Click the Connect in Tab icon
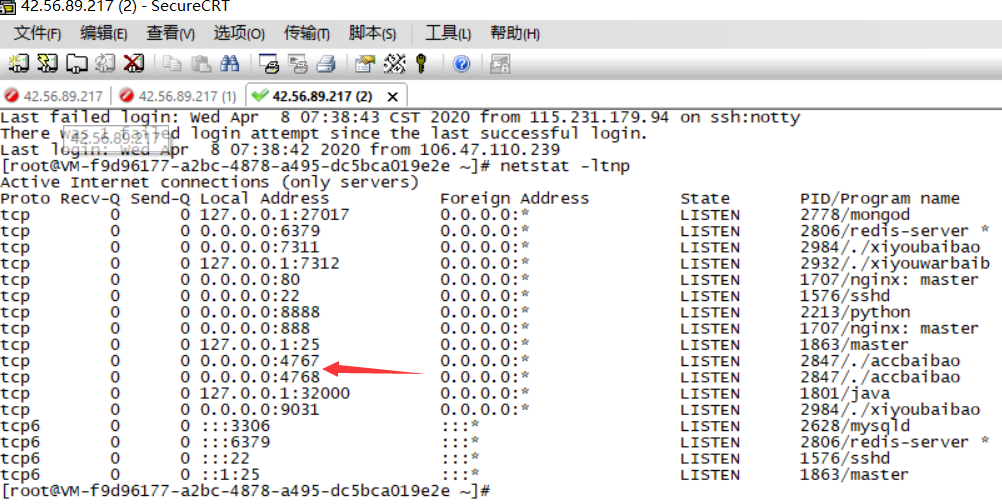Viewport: 1002px width, 504px height. pyautogui.click(x=77, y=64)
